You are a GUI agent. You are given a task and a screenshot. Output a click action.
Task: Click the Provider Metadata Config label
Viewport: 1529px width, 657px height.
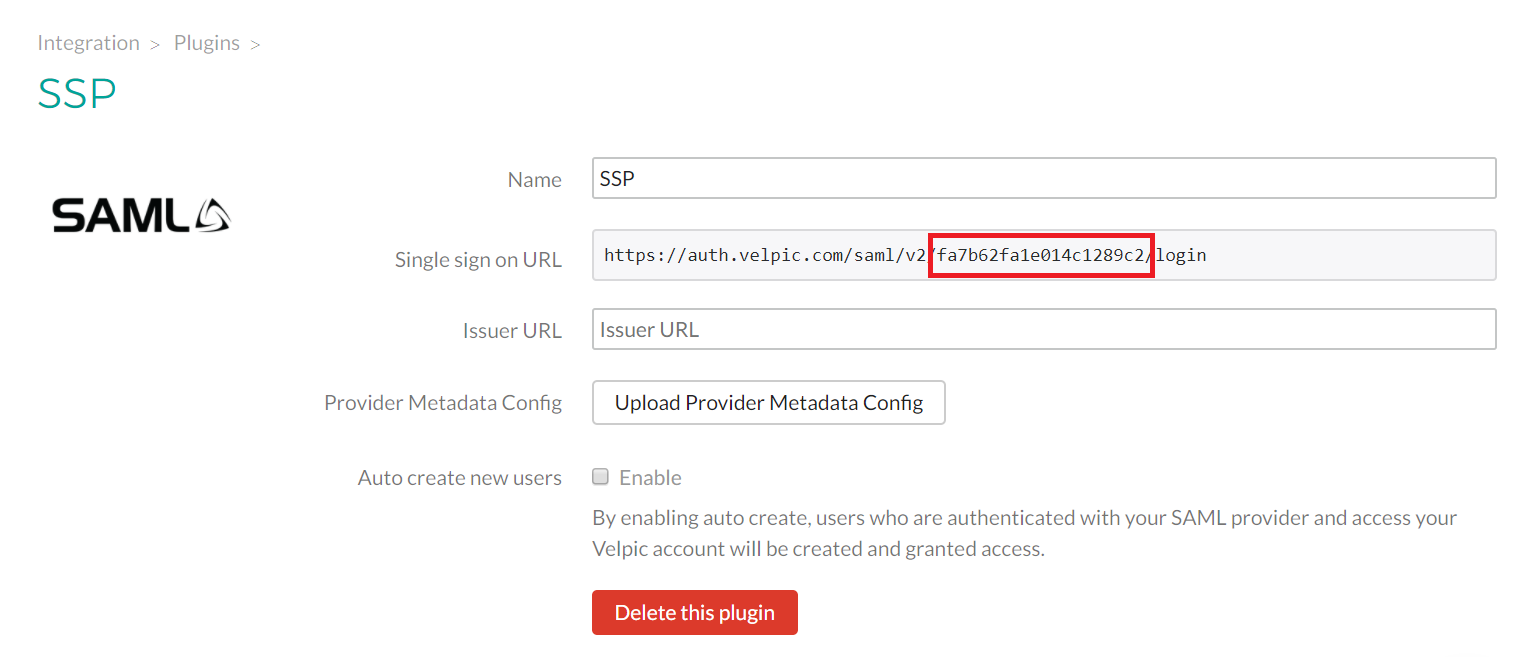click(x=443, y=403)
